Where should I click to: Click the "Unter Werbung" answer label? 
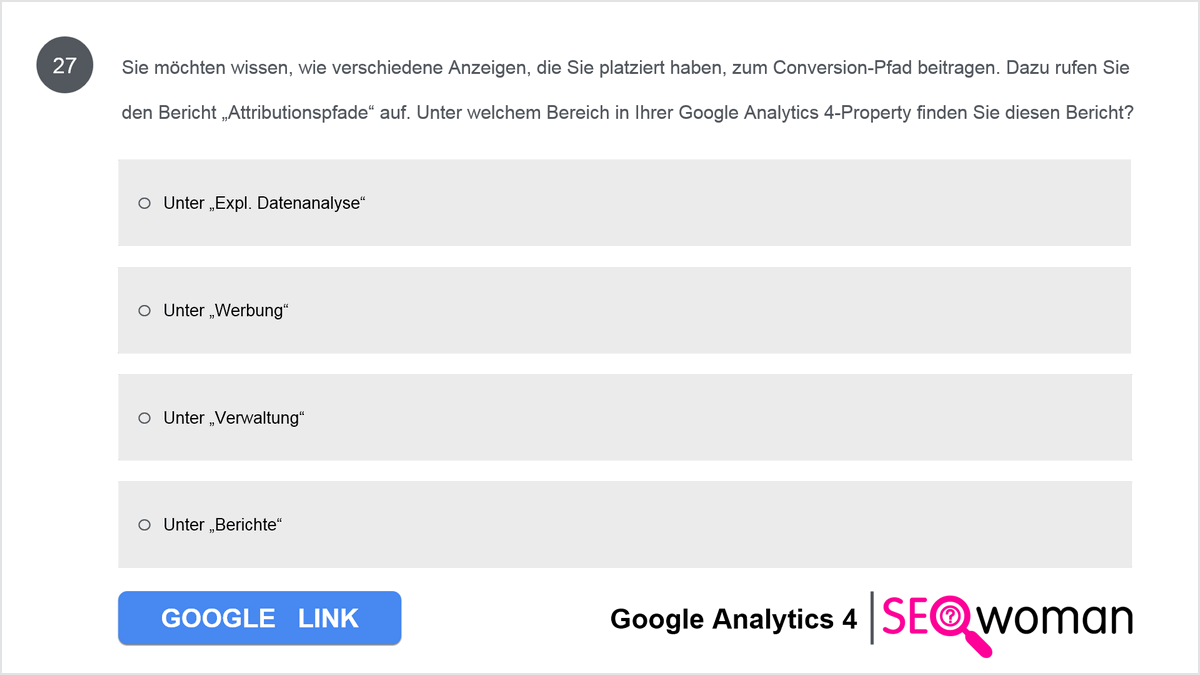click(226, 310)
